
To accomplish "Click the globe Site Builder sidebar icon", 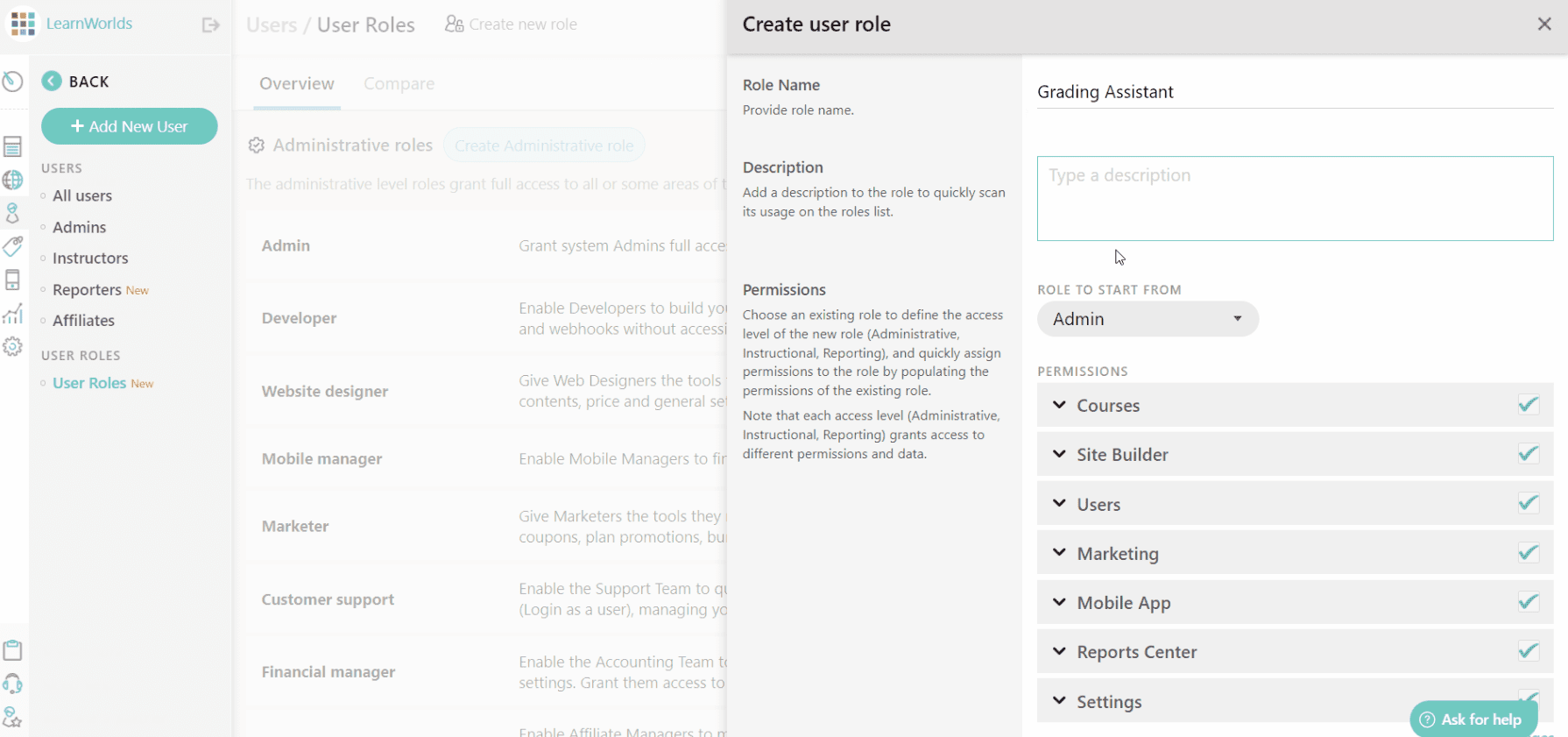I will point(12,180).
